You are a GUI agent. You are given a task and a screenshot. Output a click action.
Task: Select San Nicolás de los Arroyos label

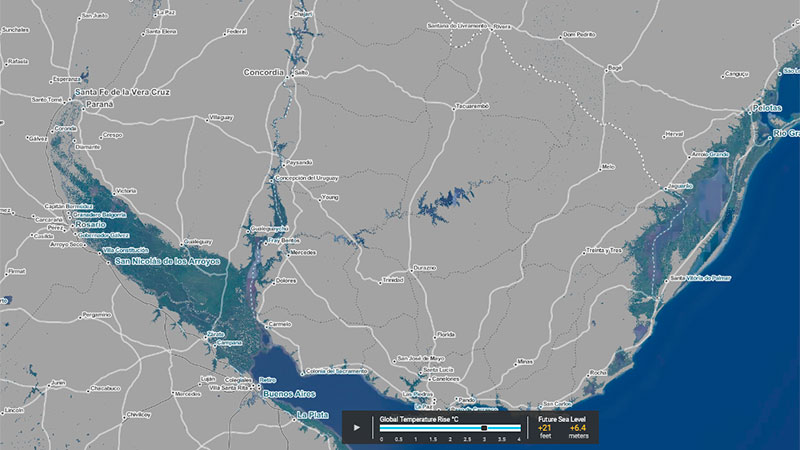[x=170, y=261]
